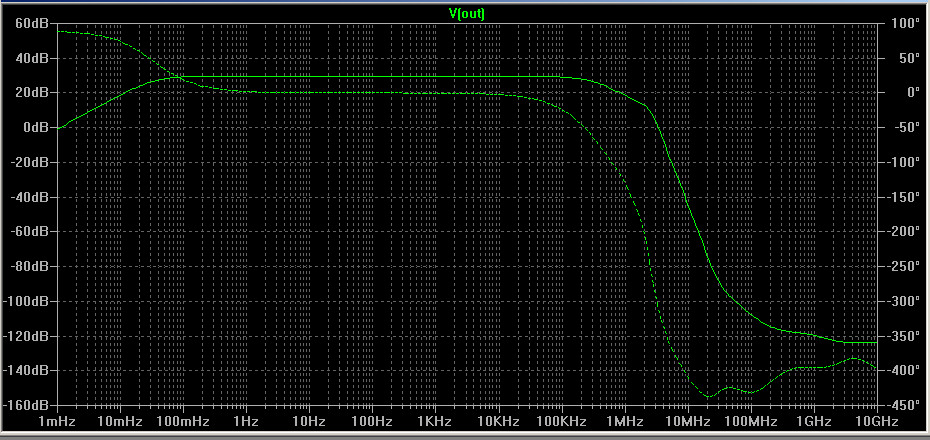The image size is (930, 440).
Task: Click the -80dB left axis label
Action: [x=30, y=266]
